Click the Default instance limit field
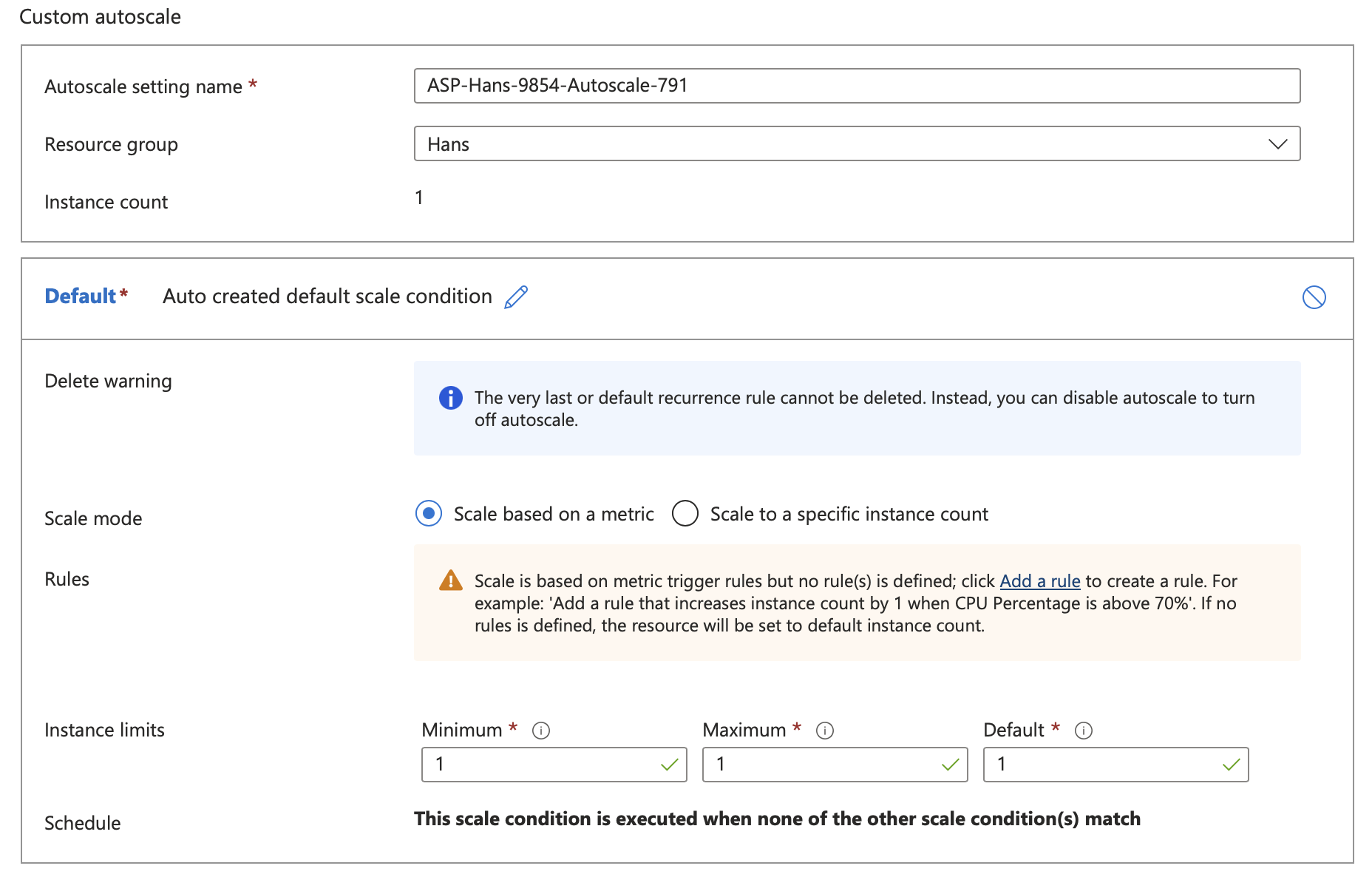1372x877 pixels. [1101, 765]
